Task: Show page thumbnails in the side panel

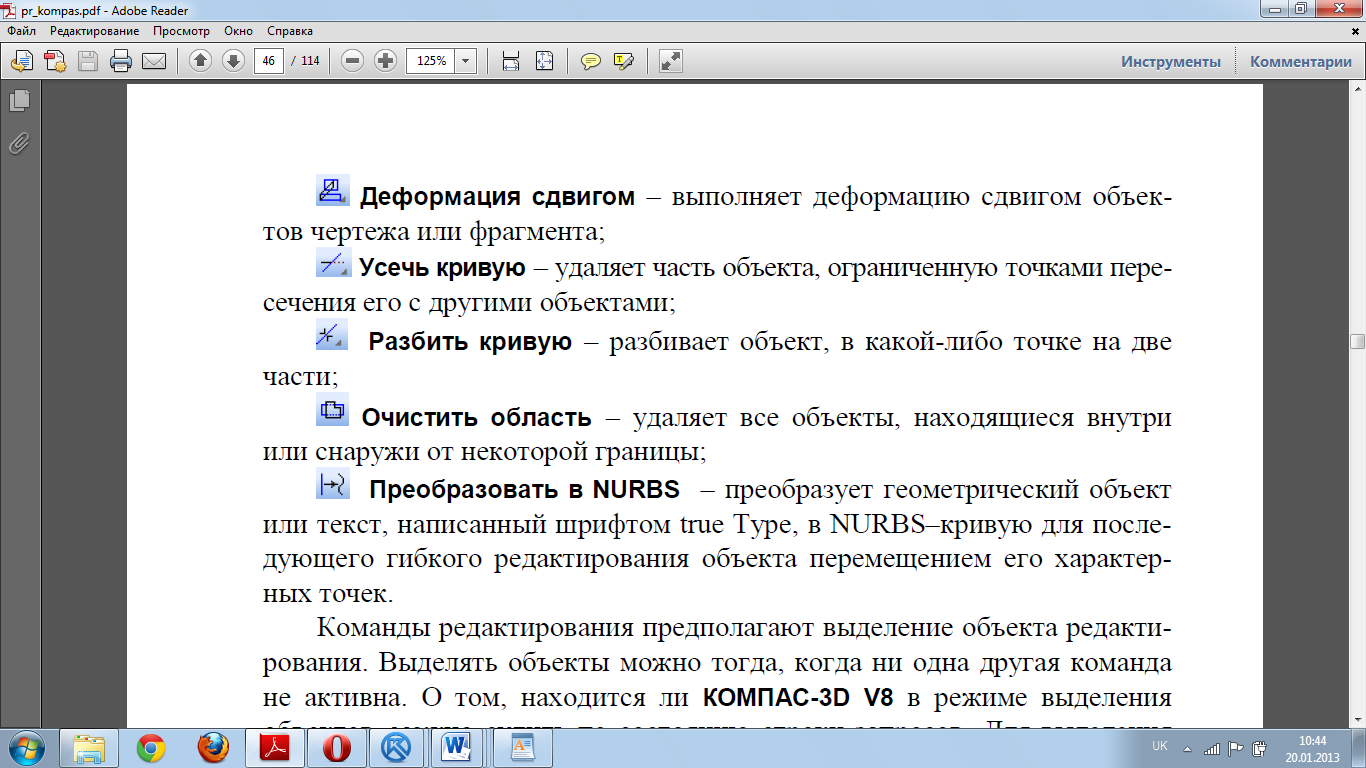Action: 19,101
